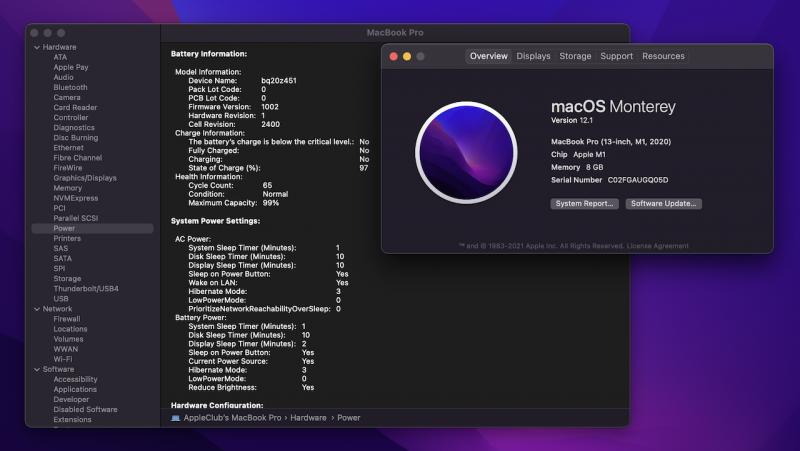Click the computer icon in the path bar
Image resolution: width=800 pixels, height=451 pixels.
pos(176,418)
